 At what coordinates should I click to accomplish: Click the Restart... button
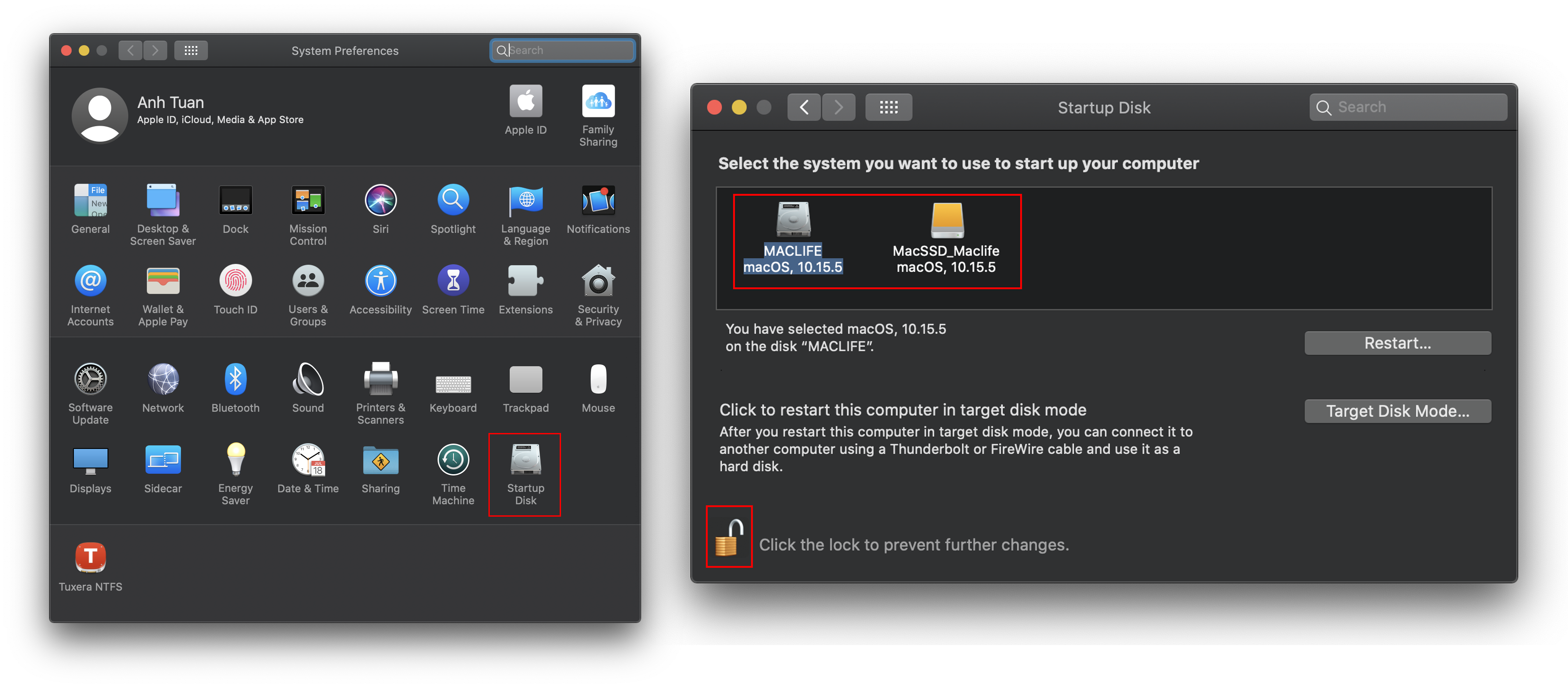(x=1397, y=343)
